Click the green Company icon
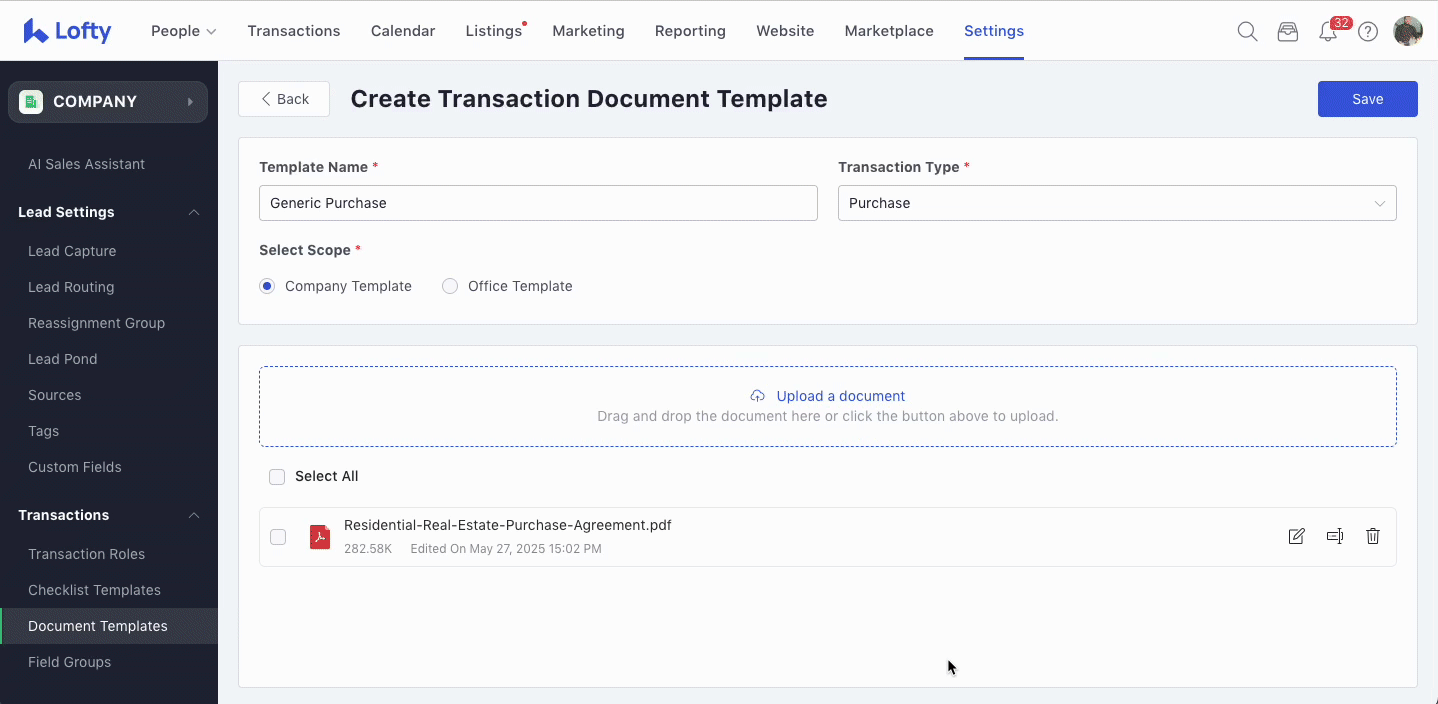Viewport: 1438px width, 704px height. coord(31,102)
